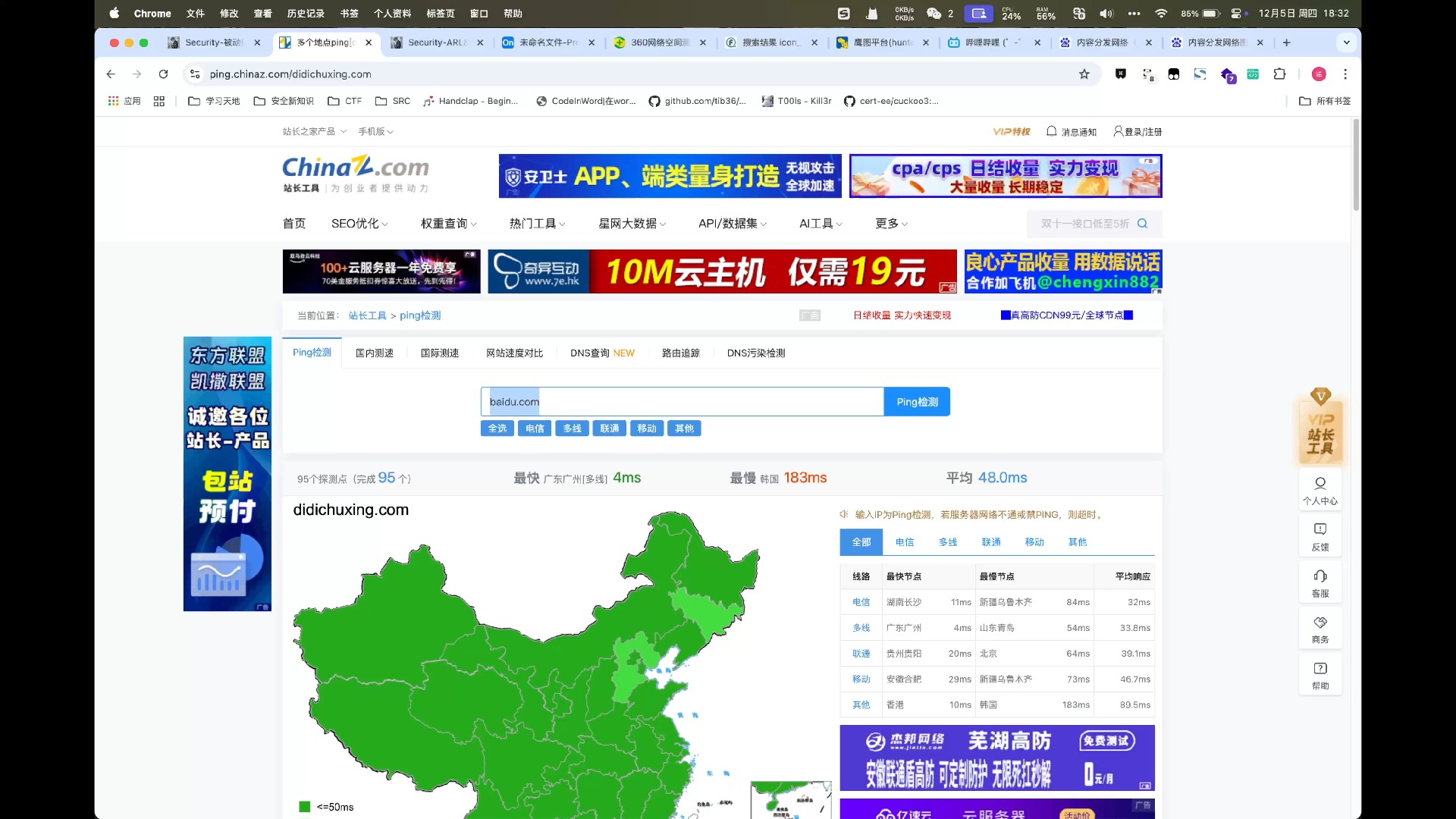Expand 站长之家产品 dropdown
Screen dimensions: 1456x819
click(314, 131)
